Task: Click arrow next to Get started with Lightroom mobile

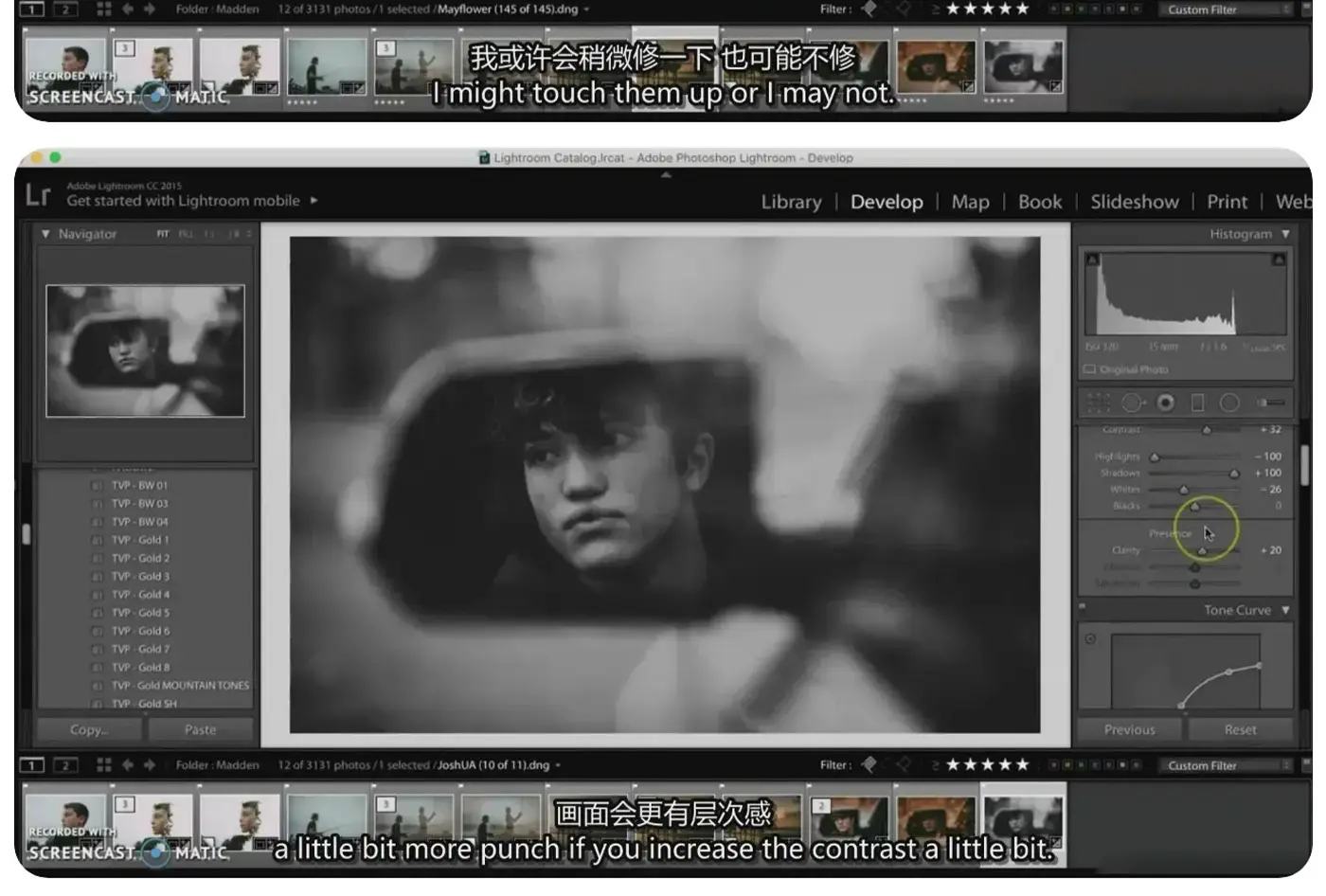Action: tap(314, 201)
